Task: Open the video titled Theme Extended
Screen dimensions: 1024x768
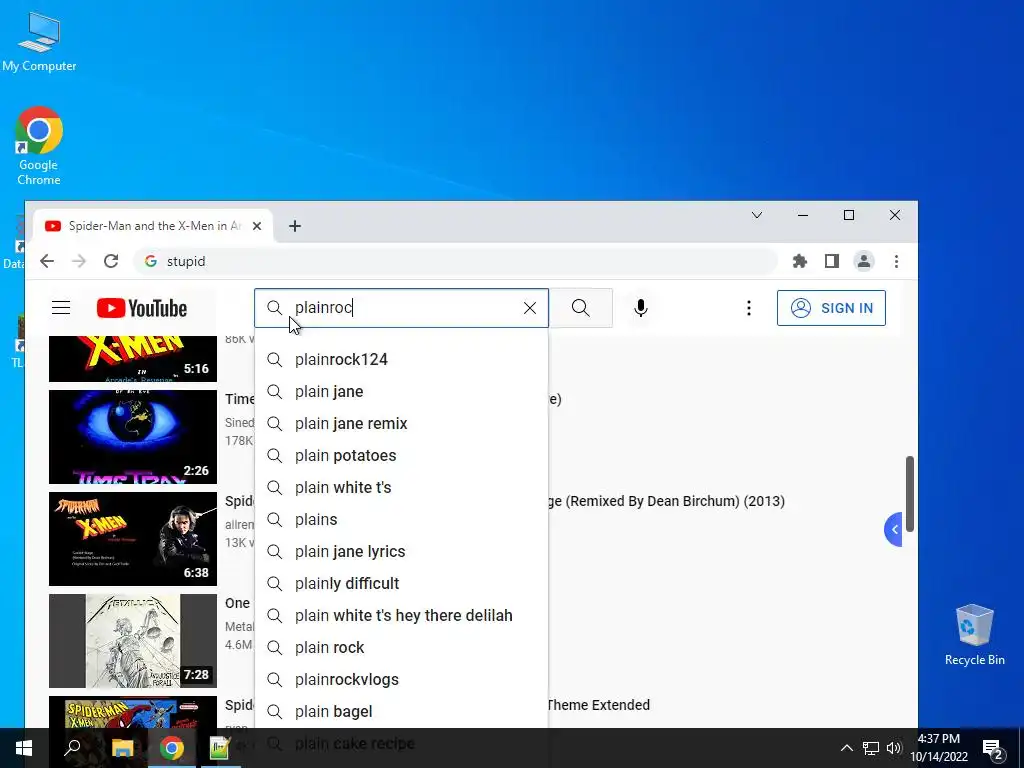Action: tap(598, 705)
